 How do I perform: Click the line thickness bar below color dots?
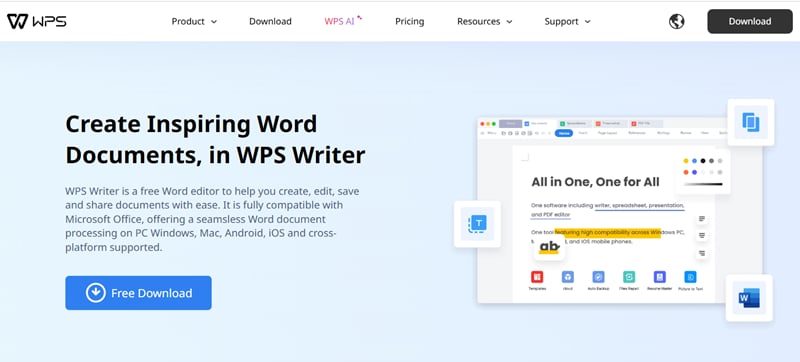[703, 184]
